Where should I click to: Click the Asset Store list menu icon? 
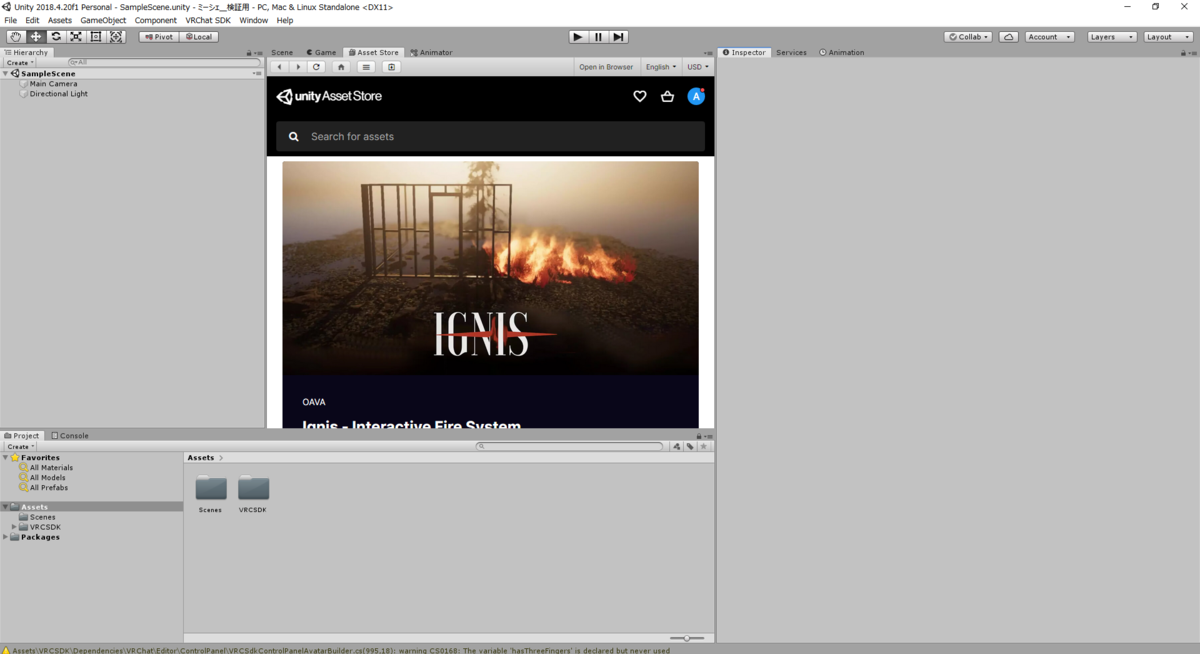click(x=366, y=67)
